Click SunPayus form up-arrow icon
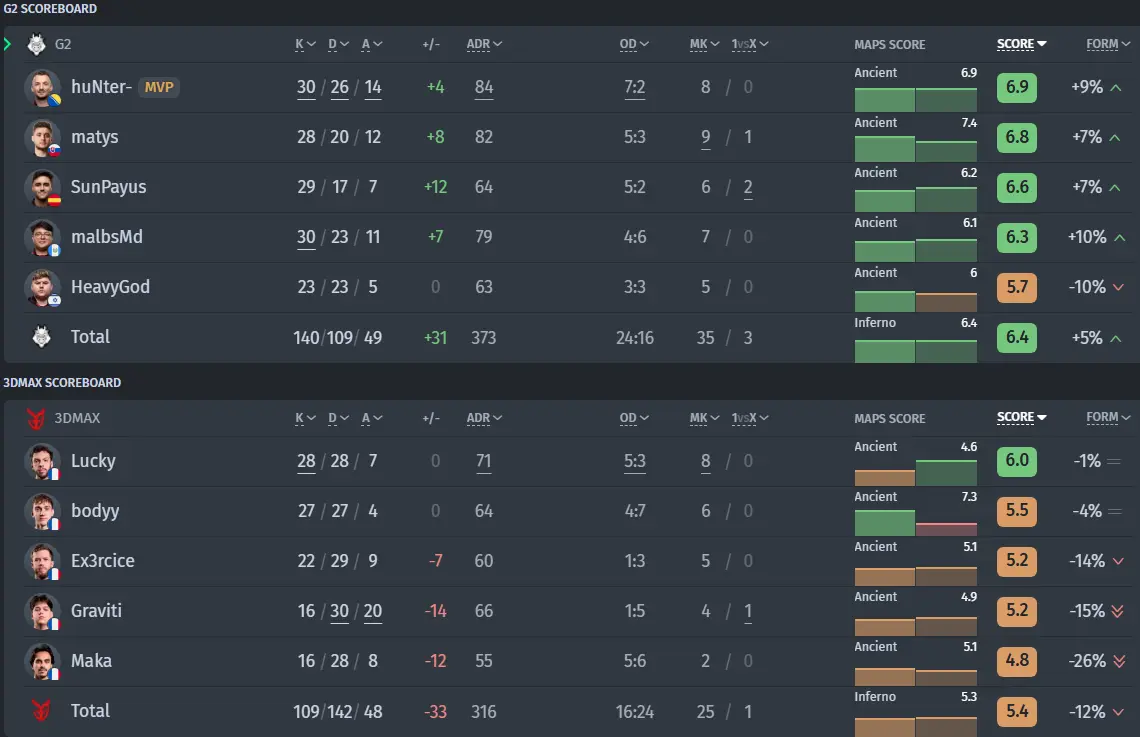 (1115, 188)
